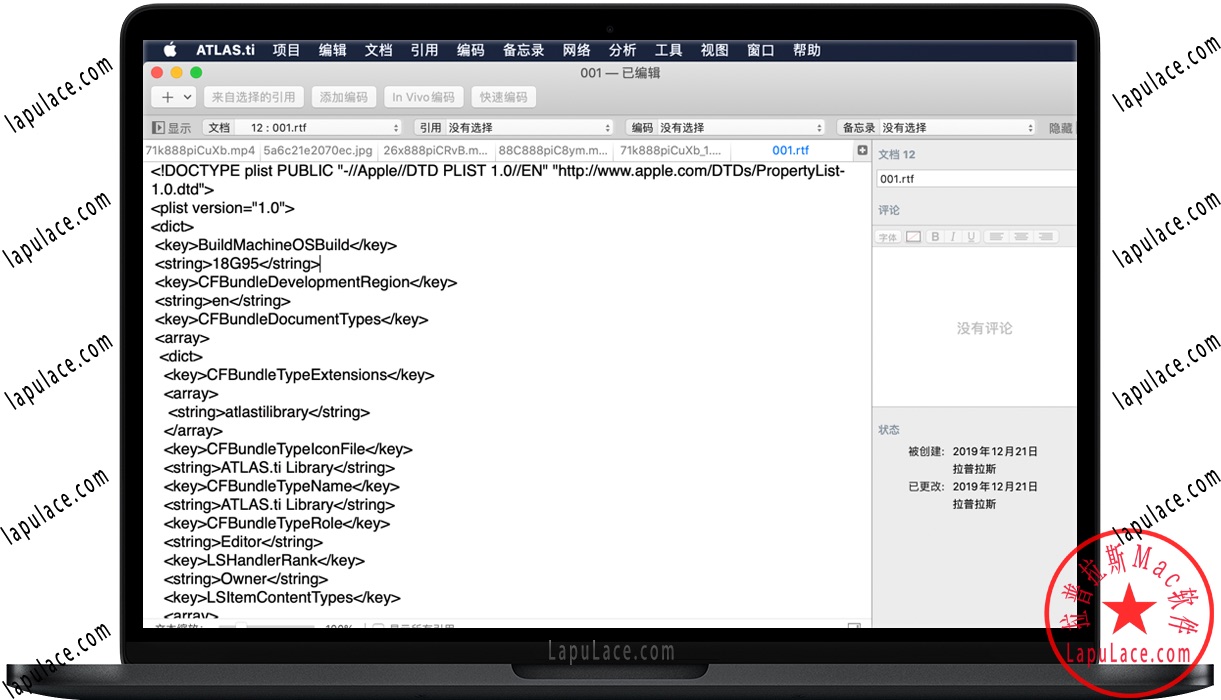Open the 分析 menu in menu bar

622,50
